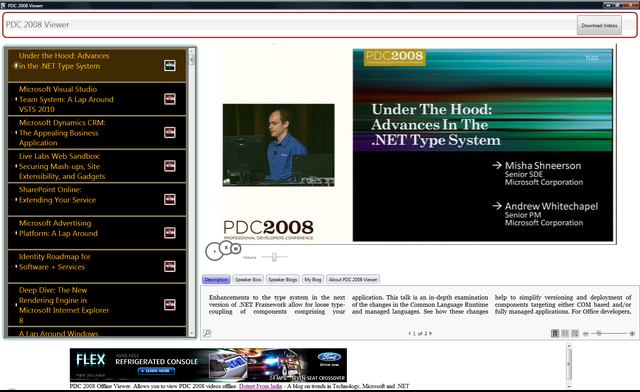640x392 pixels.
Task: Click the PDC 2008 Viewer header title
Action: [x=38, y=24]
